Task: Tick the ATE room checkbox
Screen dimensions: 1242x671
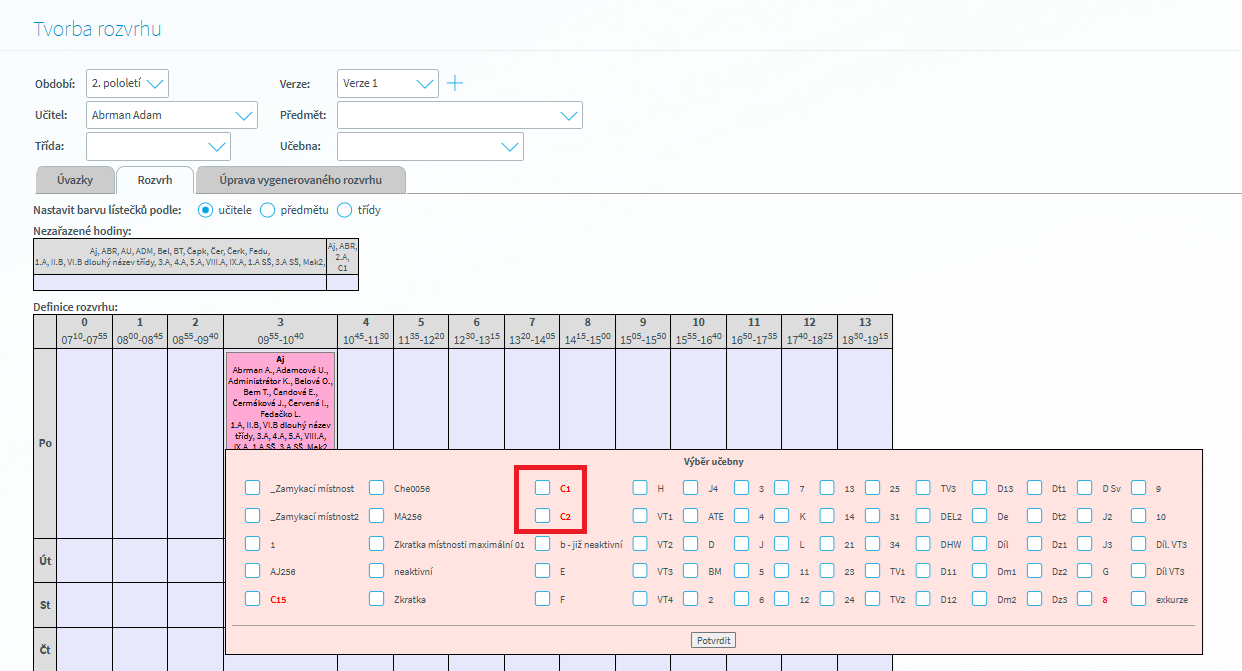Action: [691, 516]
